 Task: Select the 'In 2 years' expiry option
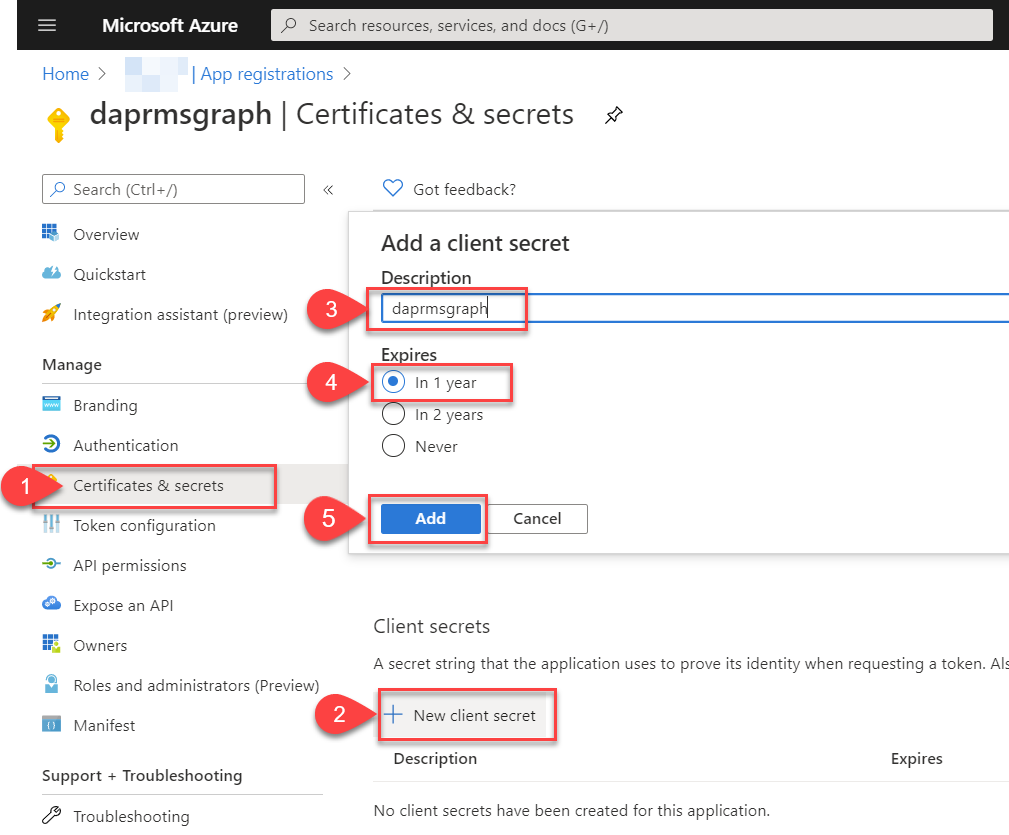coord(393,414)
